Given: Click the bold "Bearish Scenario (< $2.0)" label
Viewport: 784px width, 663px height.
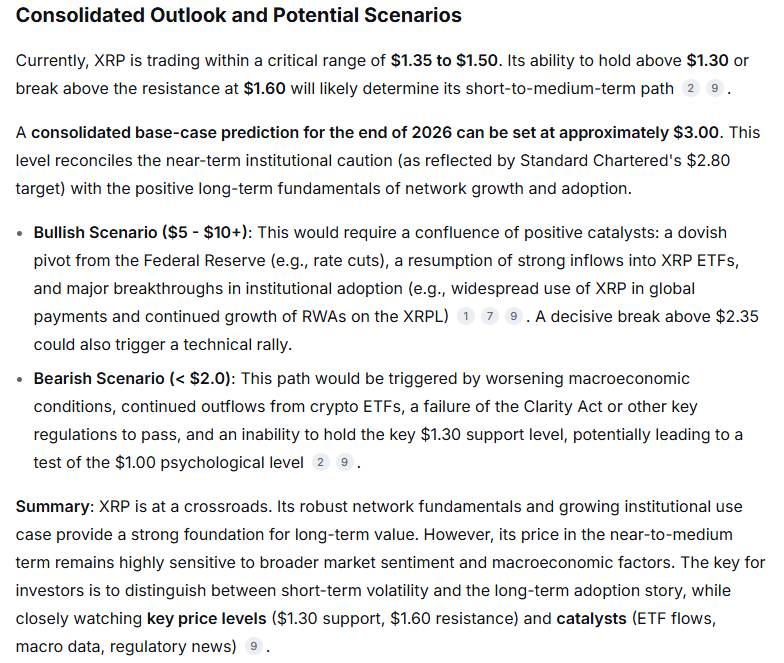Looking at the screenshot, I should 134,379.
